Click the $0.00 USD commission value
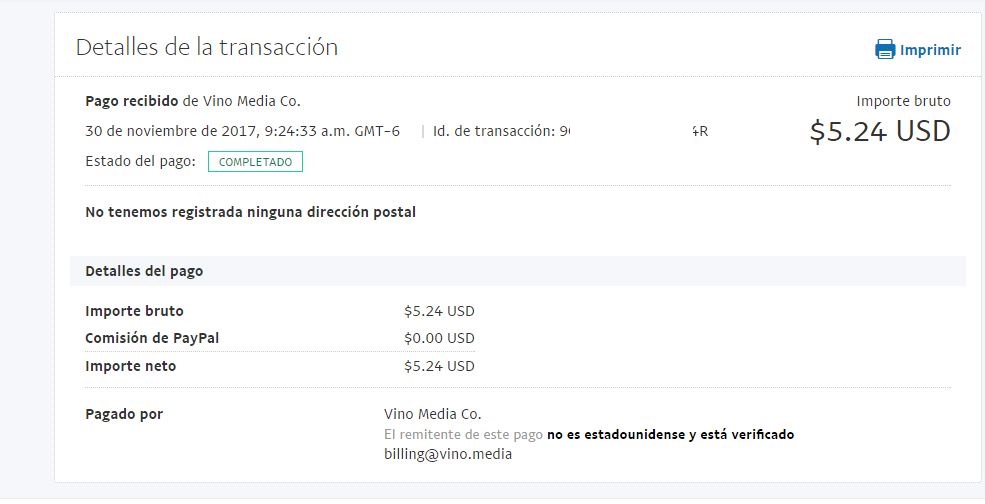The height and width of the screenshot is (504, 985). (x=439, y=338)
